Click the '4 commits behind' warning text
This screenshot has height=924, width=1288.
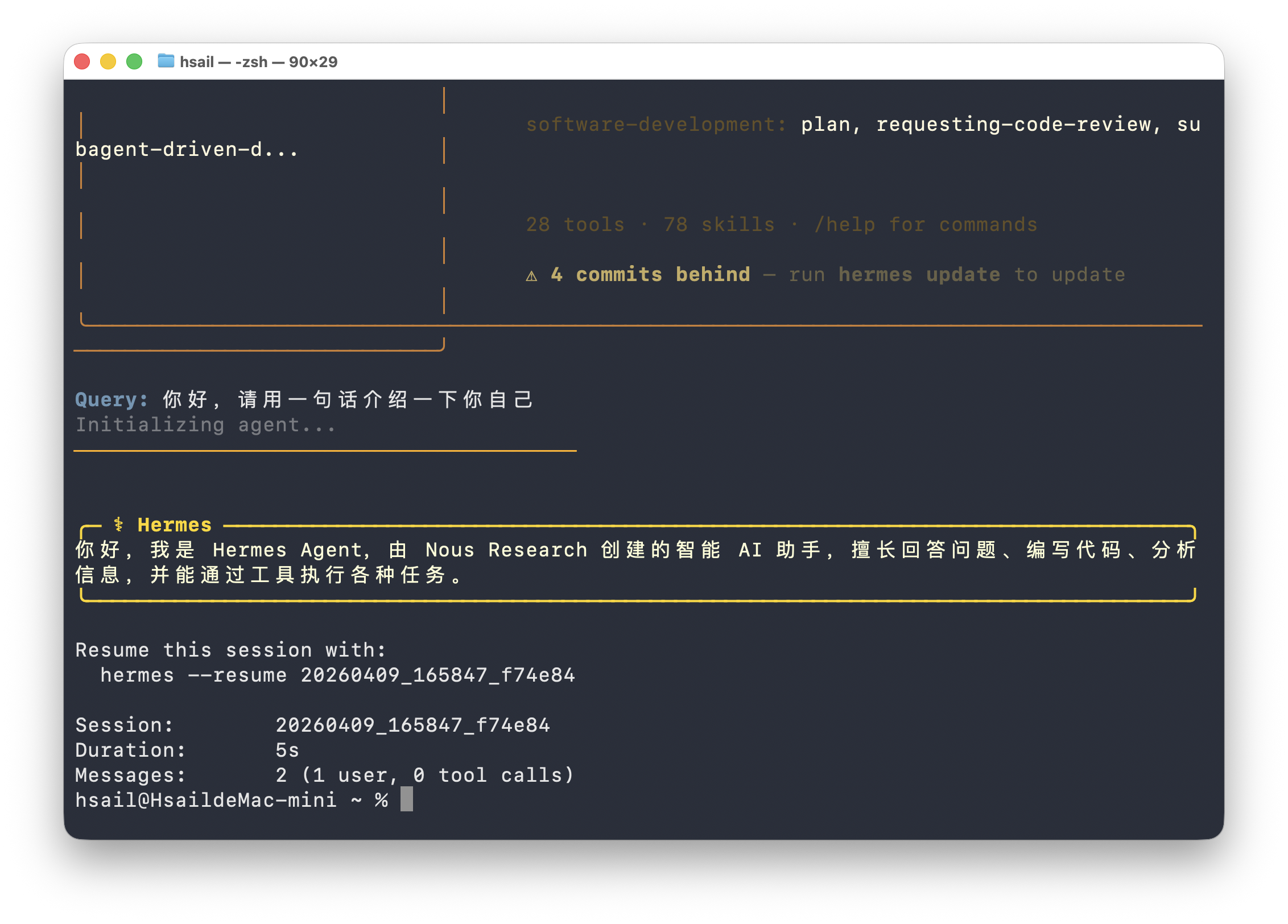coord(651,275)
